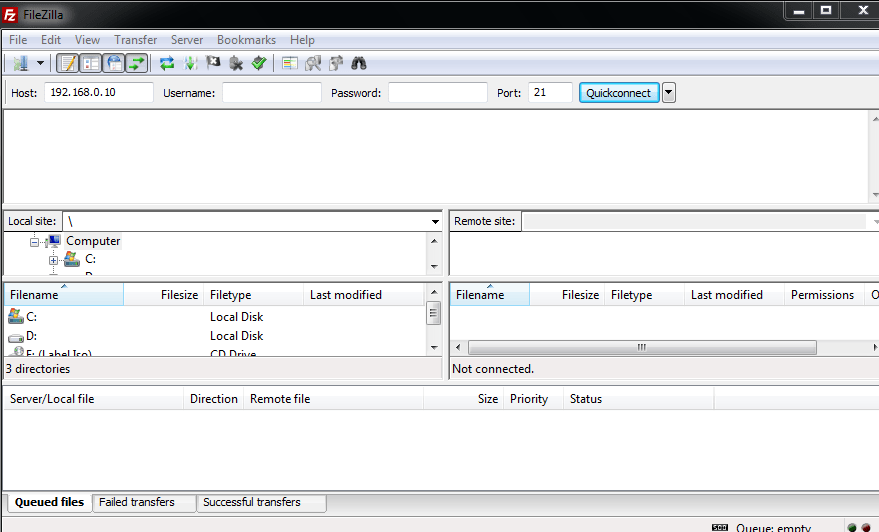This screenshot has height=532, width=879.
Task: Sort local files by Filename column
Action: pyautogui.click(x=64, y=295)
